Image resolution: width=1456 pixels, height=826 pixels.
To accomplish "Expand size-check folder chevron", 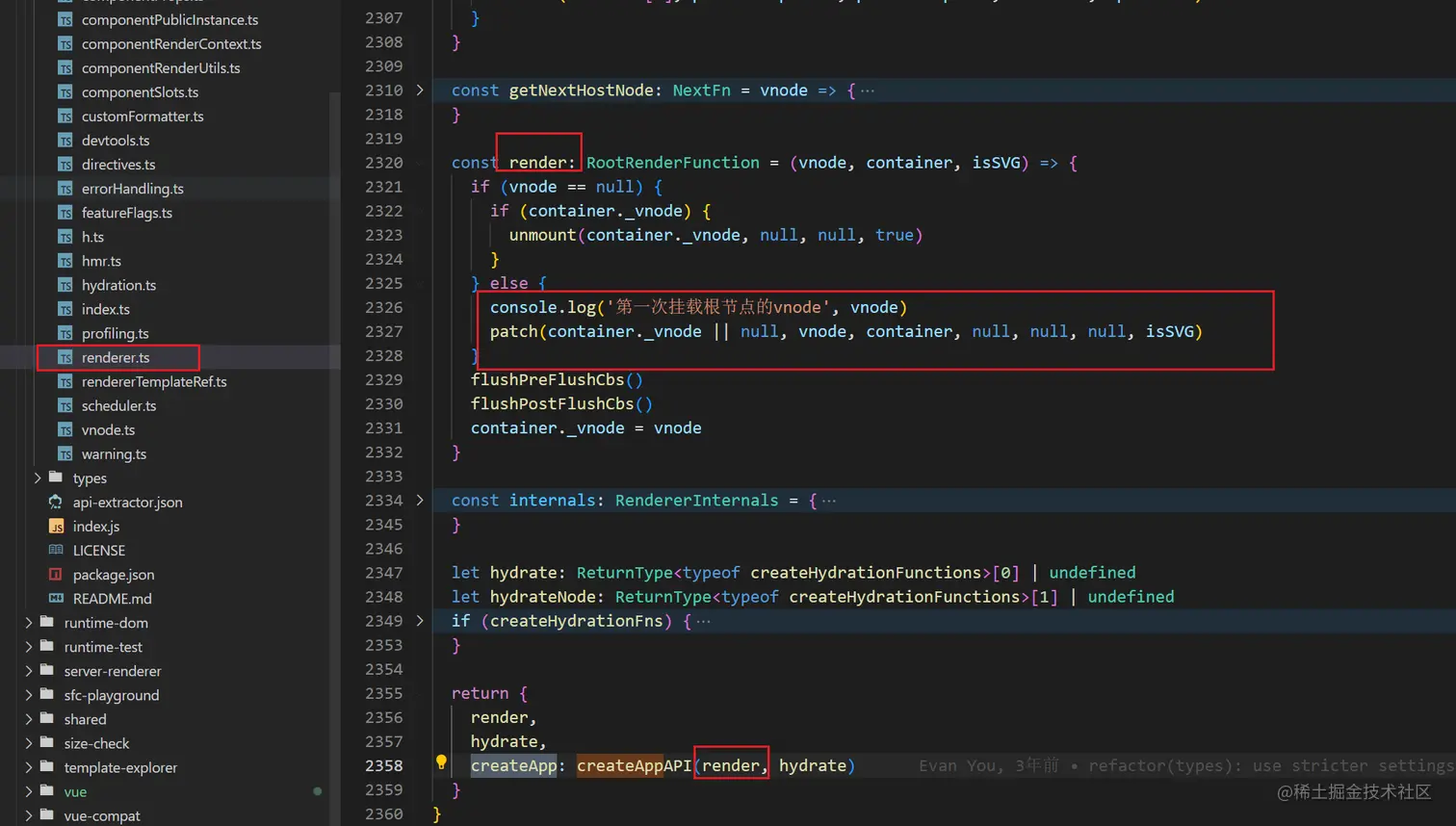I will (29, 743).
